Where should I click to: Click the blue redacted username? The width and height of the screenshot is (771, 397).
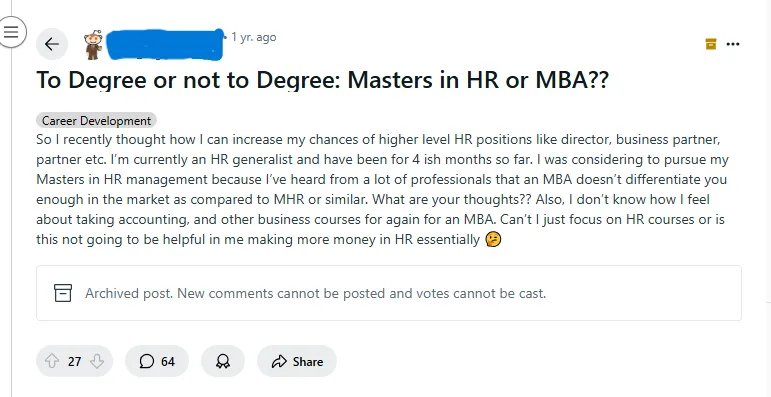[x=165, y=45]
